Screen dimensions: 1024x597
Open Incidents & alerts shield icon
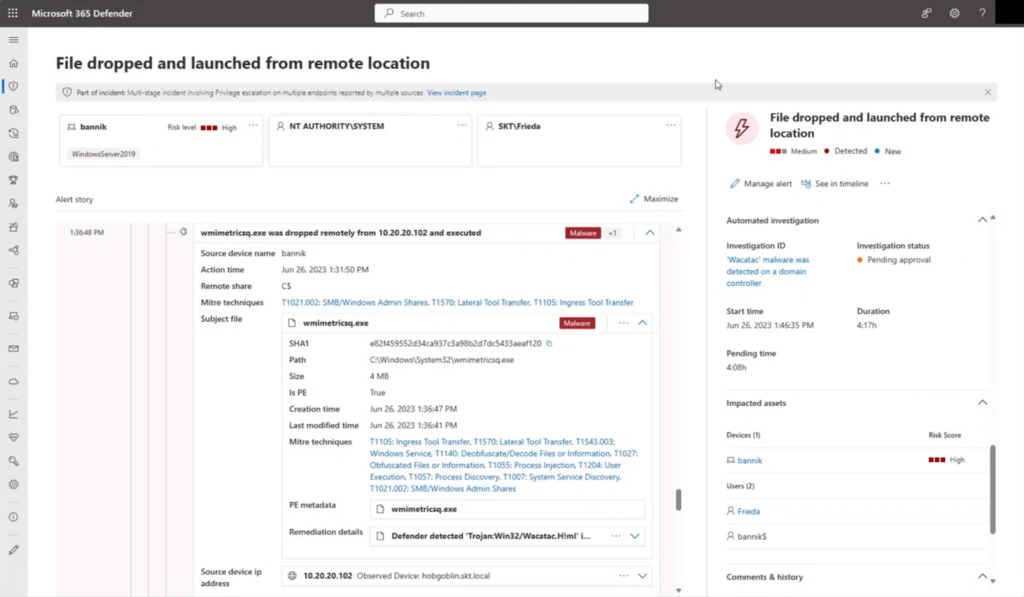tap(13, 85)
